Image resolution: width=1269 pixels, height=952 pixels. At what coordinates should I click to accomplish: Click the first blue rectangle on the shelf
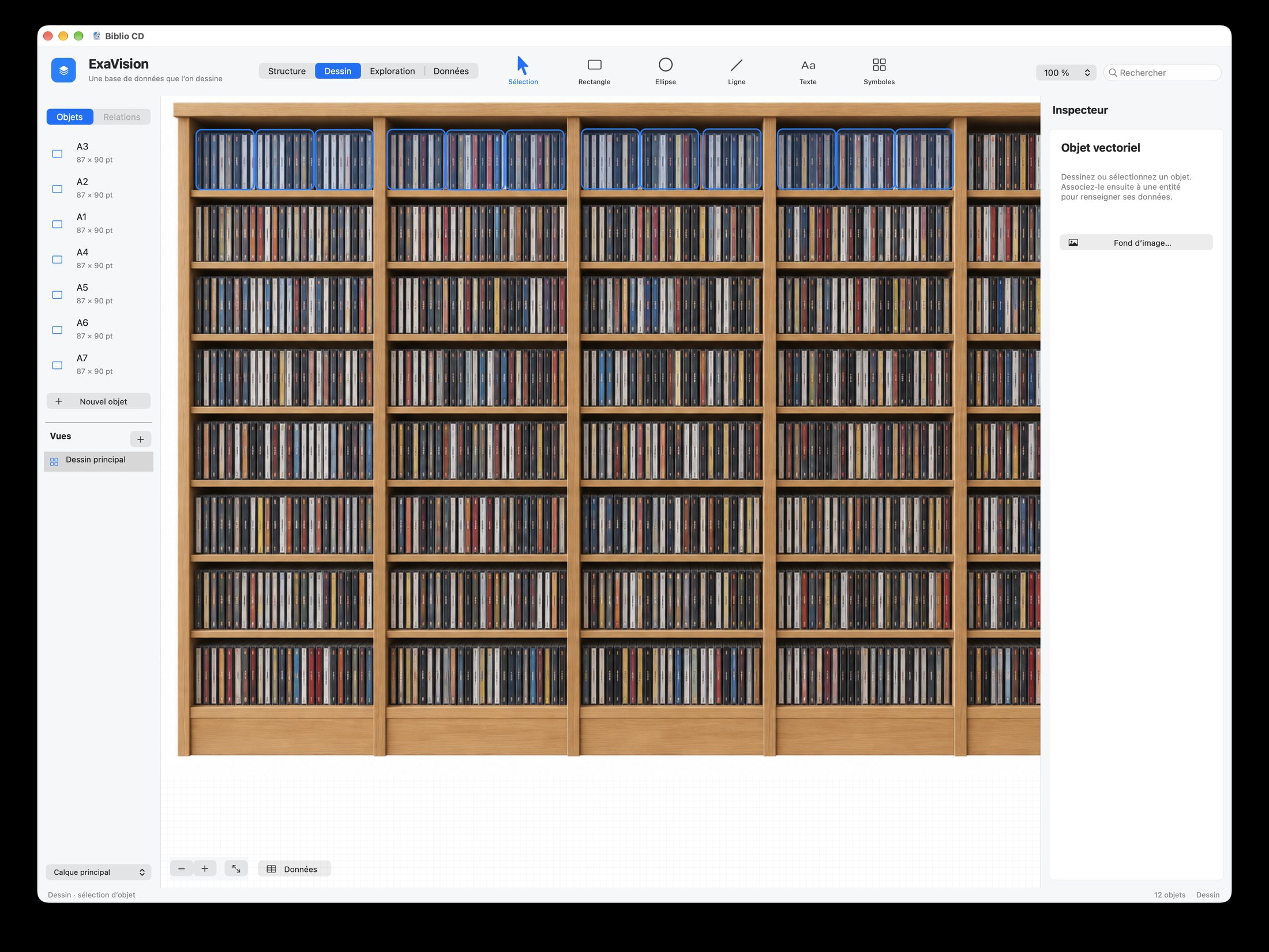[x=225, y=160]
